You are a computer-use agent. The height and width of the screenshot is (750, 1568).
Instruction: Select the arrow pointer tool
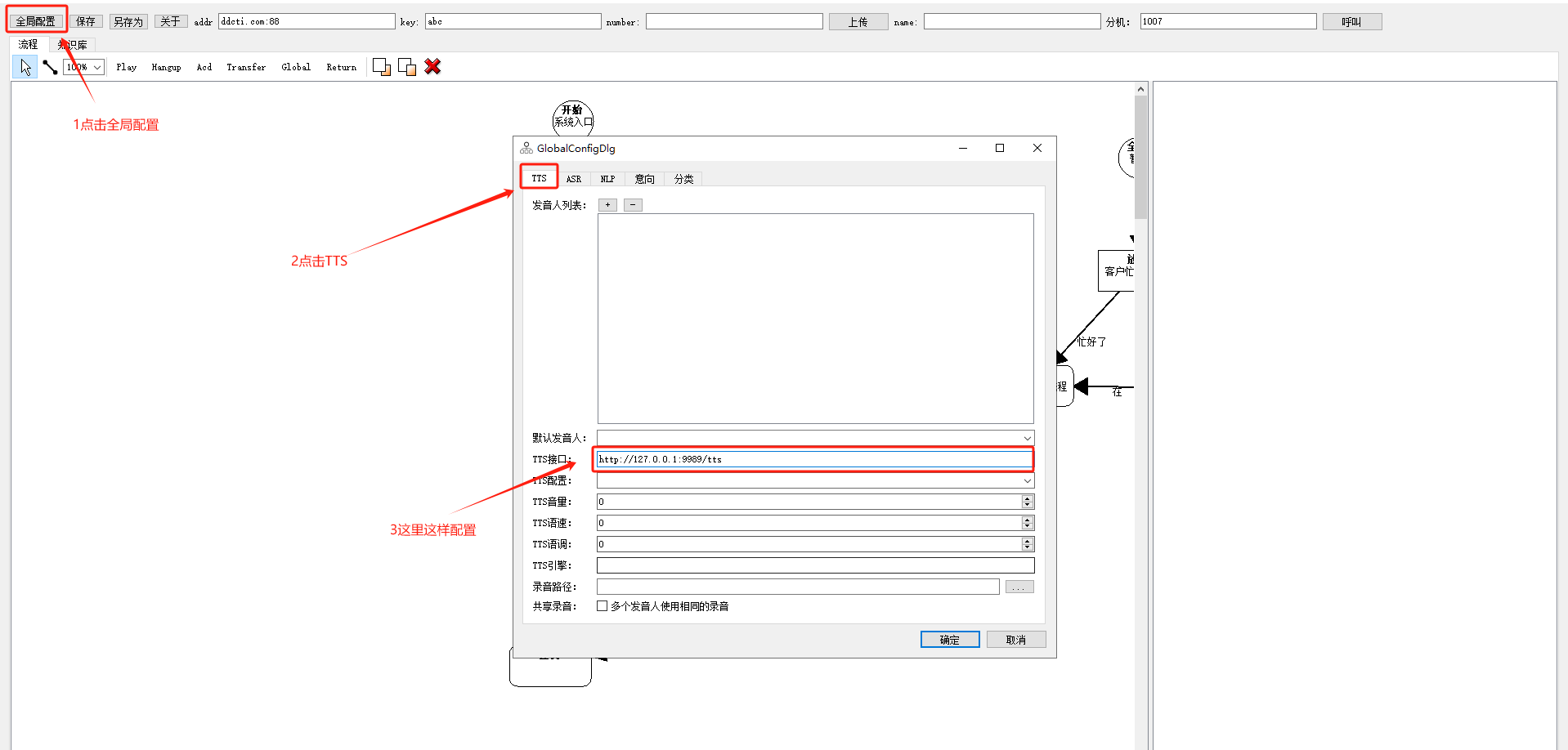pos(25,67)
